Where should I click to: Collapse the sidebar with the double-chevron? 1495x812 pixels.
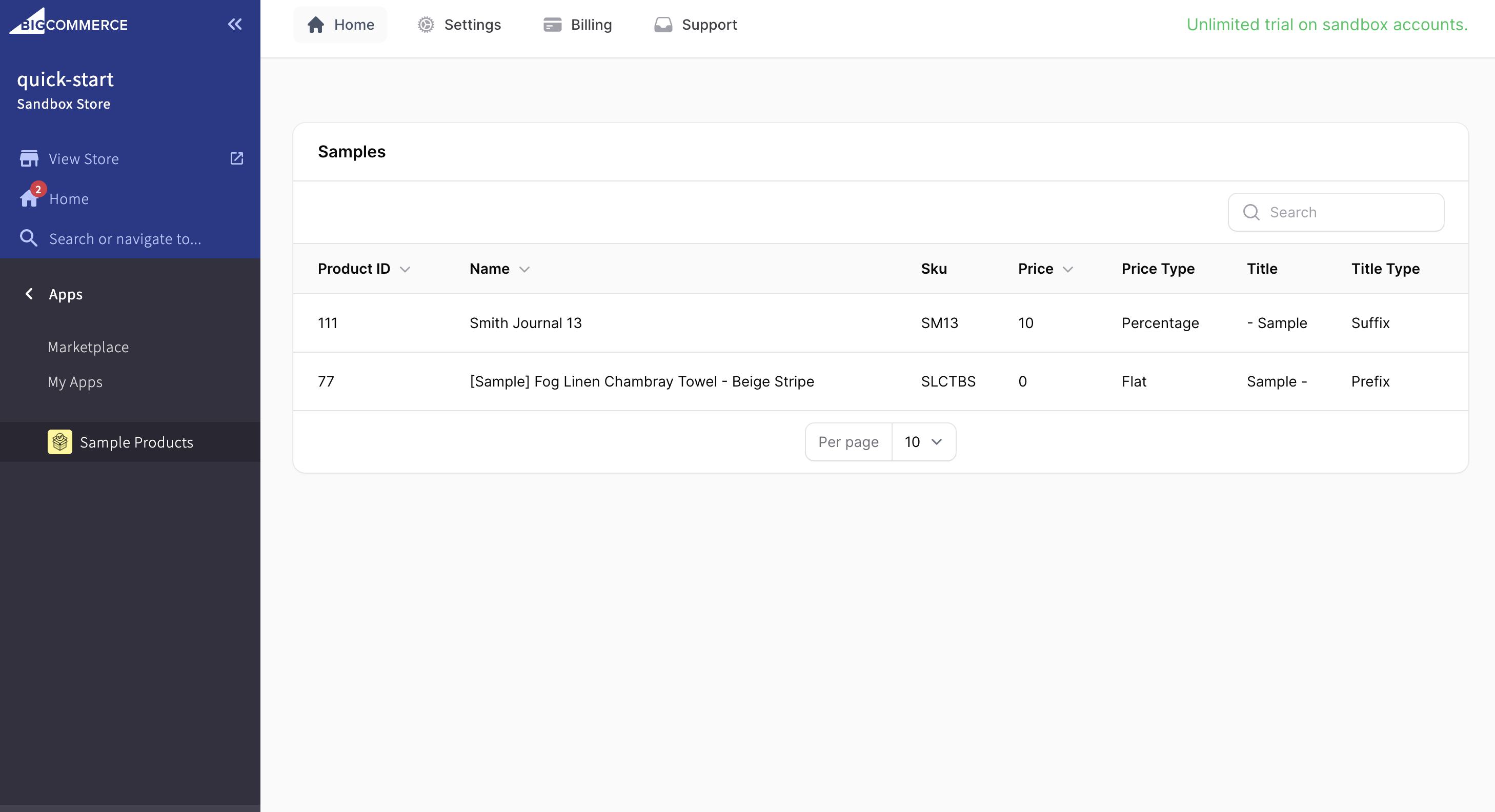coord(235,25)
